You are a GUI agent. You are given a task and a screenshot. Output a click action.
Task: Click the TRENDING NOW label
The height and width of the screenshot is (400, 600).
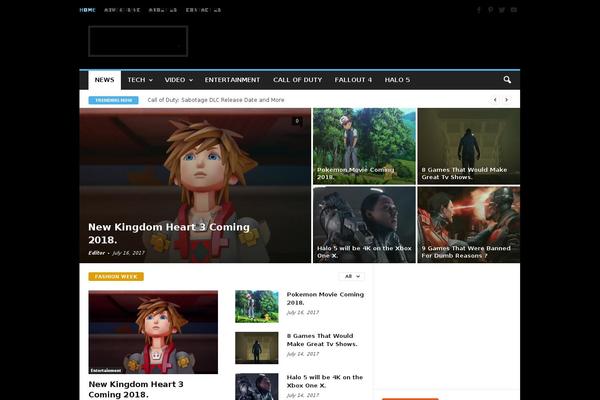coord(113,100)
